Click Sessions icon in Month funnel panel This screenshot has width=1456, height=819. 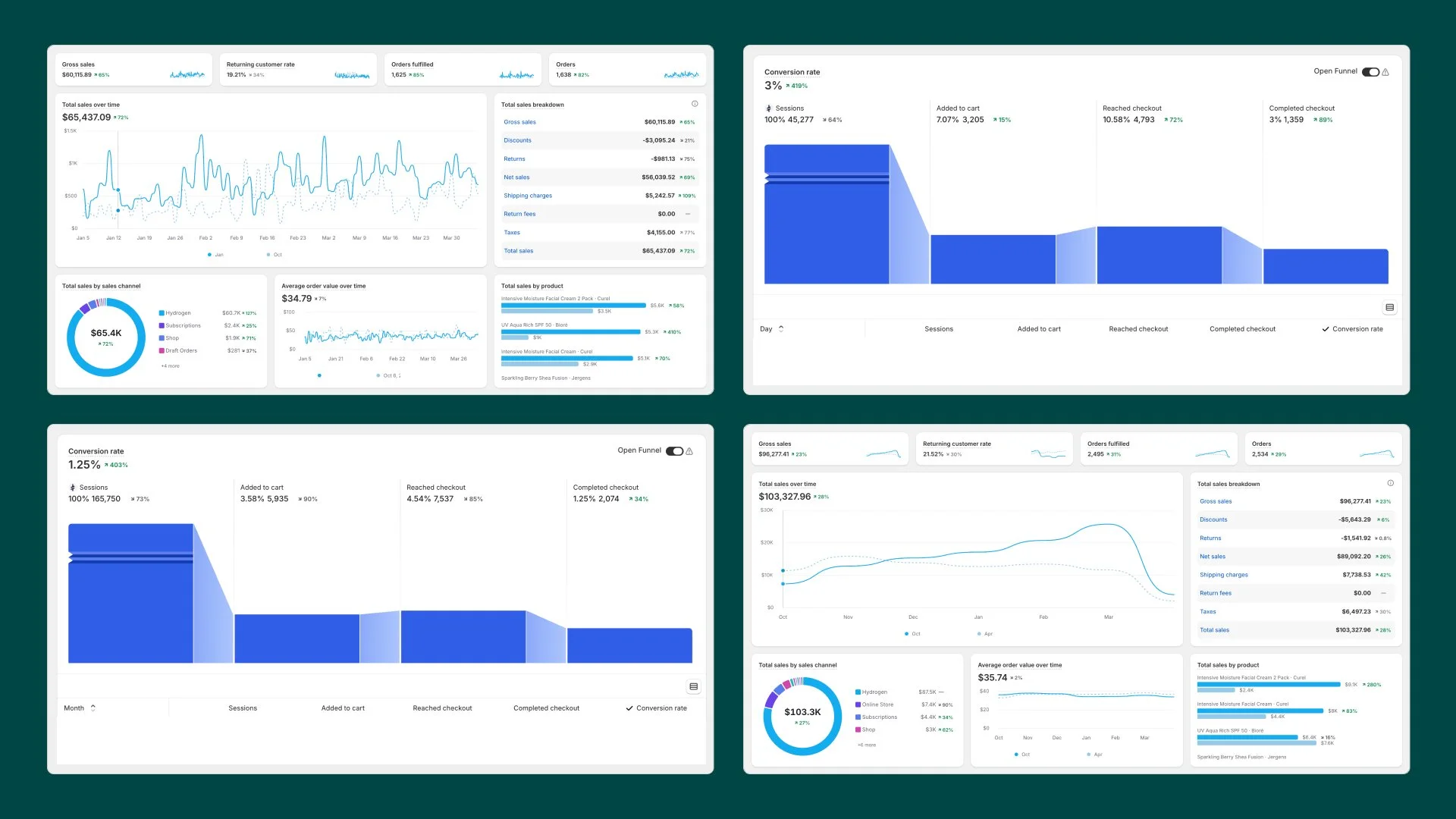(x=73, y=488)
